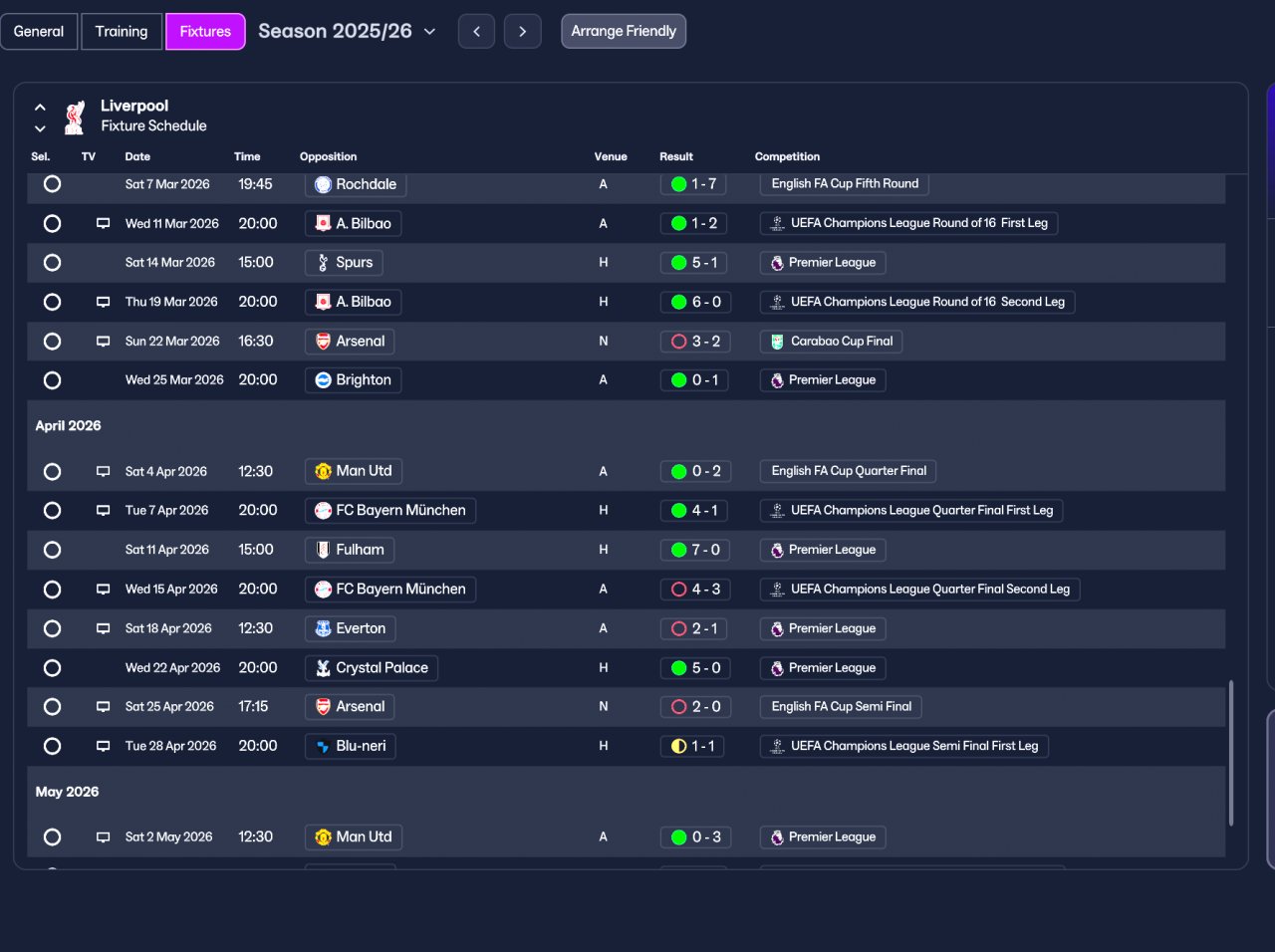
Task: Click the down chevron beside Liverpool
Action: point(40,128)
